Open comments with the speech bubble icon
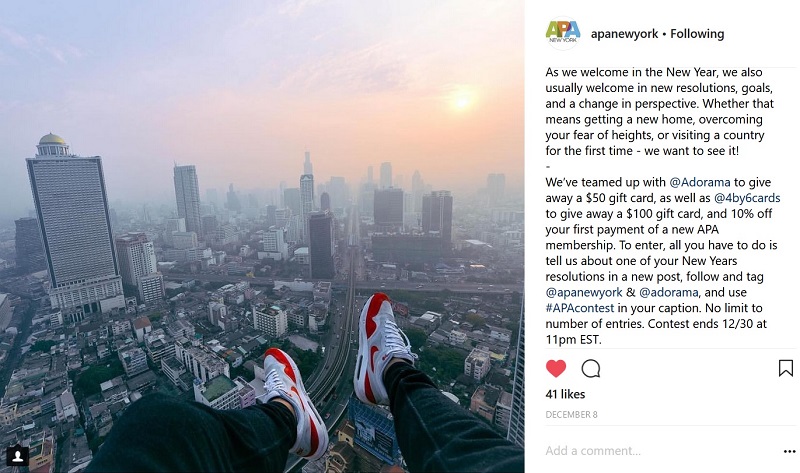800x473 pixels. (x=590, y=368)
